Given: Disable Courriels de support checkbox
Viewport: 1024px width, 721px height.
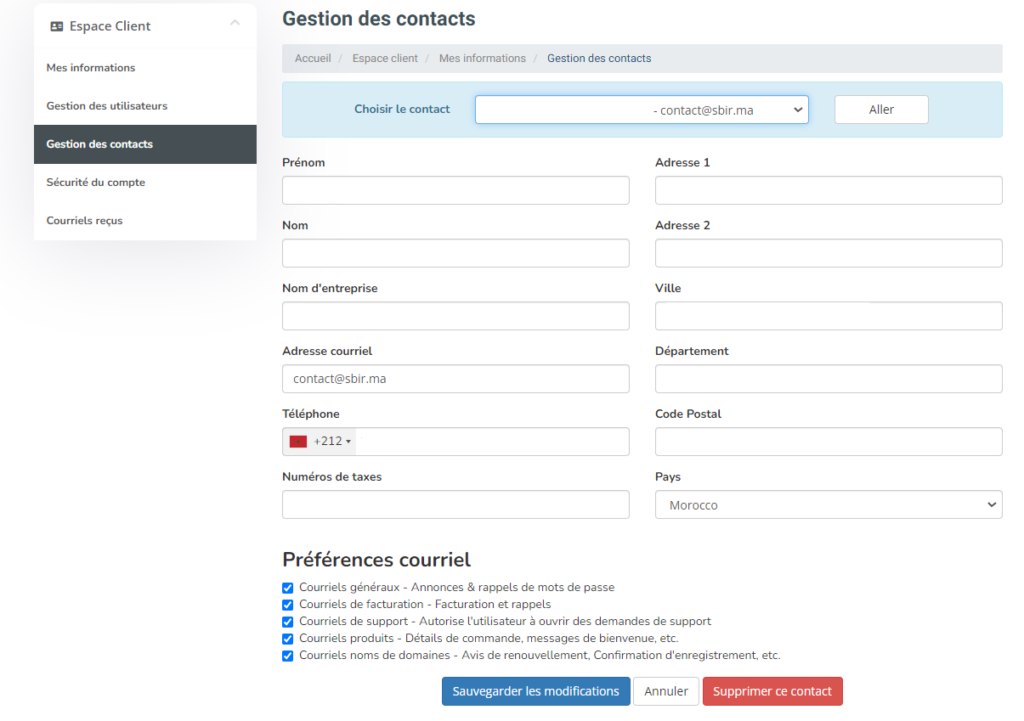Looking at the screenshot, I should tap(288, 622).
